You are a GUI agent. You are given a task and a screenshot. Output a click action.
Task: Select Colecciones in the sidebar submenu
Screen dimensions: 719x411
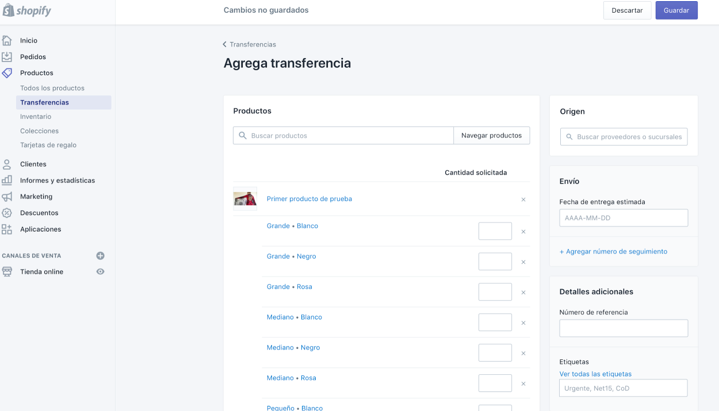click(40, 131)
